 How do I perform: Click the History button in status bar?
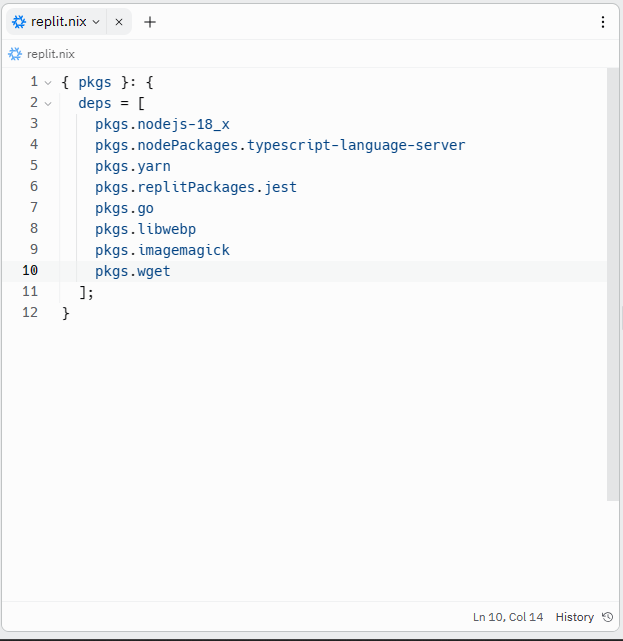point(574,617)
